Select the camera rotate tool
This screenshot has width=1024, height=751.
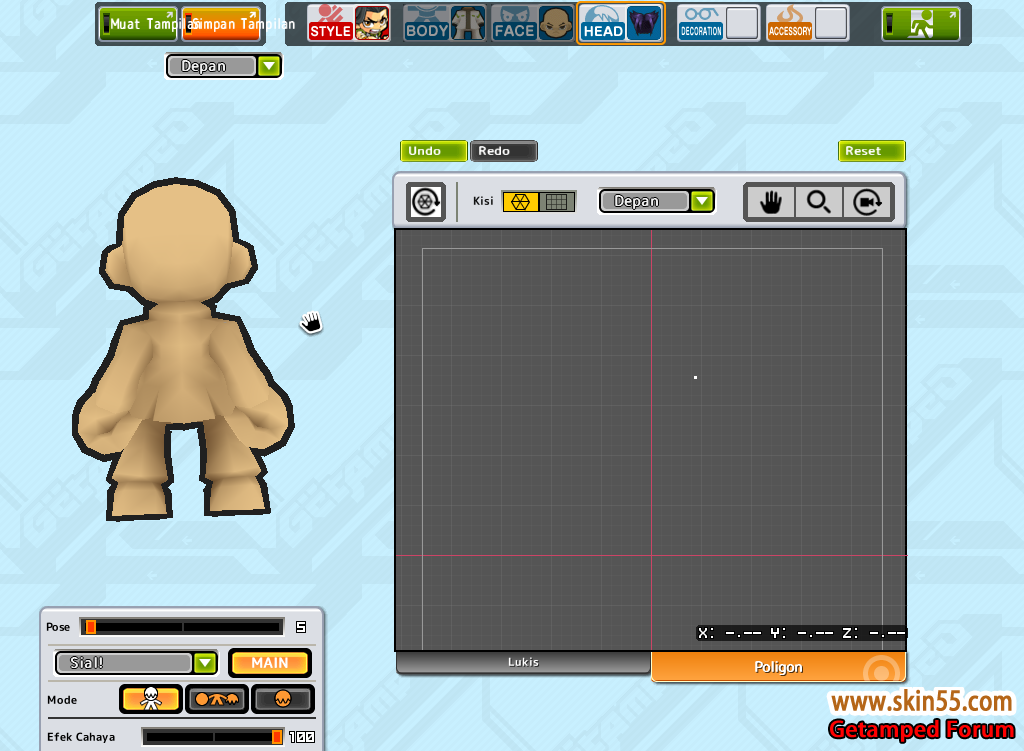pyautogui.click(x=867, y=202)
